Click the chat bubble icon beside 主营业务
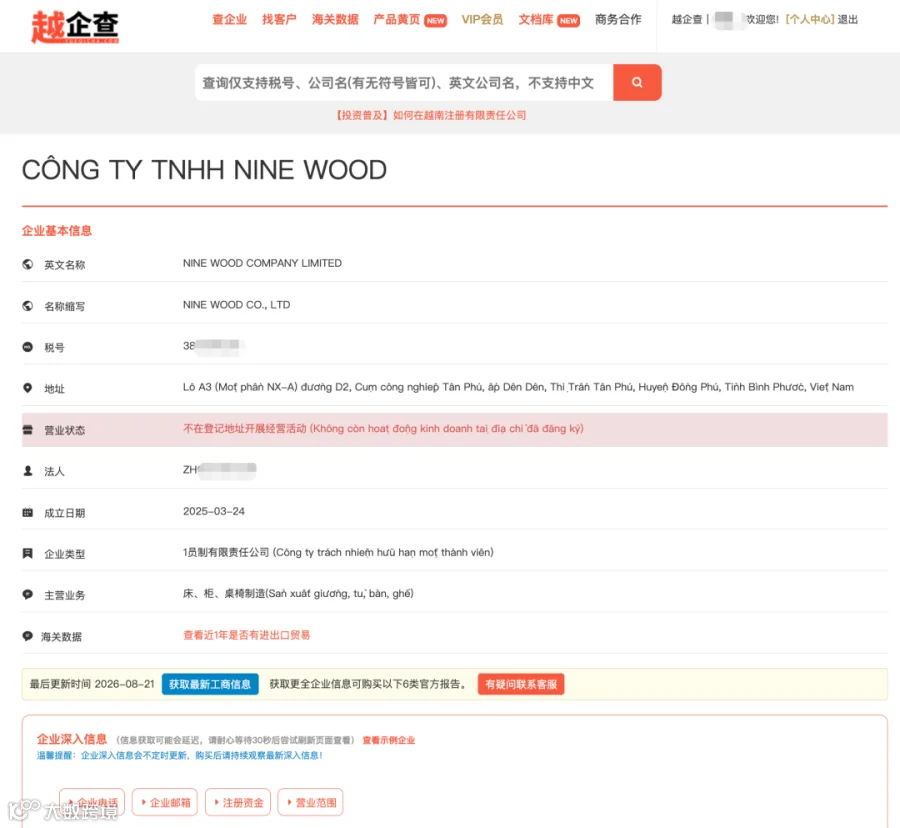Image resolution: width=900 pixels, height=828 pixels. pos(28,595)
